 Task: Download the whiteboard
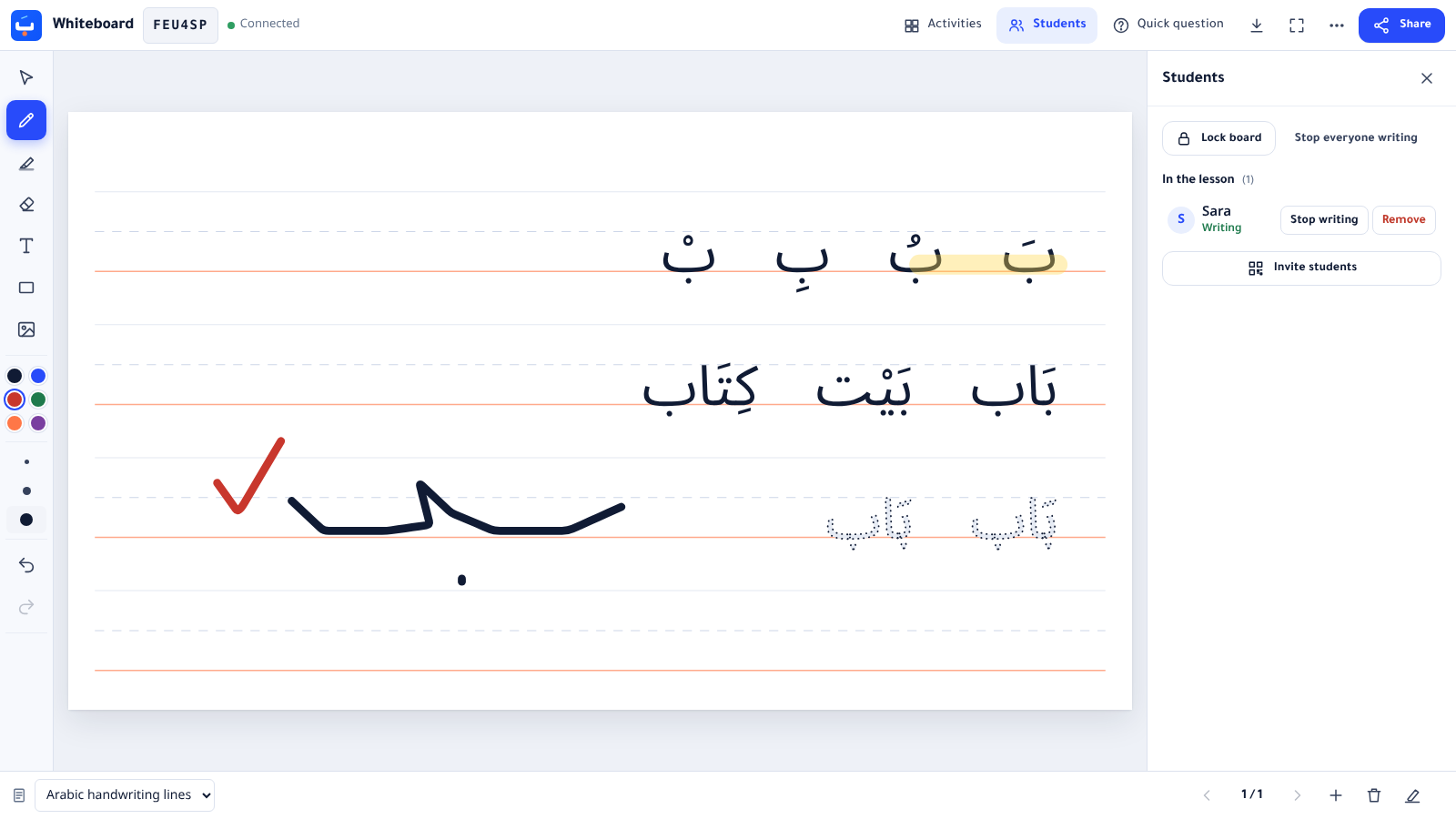click(1257, 25)
